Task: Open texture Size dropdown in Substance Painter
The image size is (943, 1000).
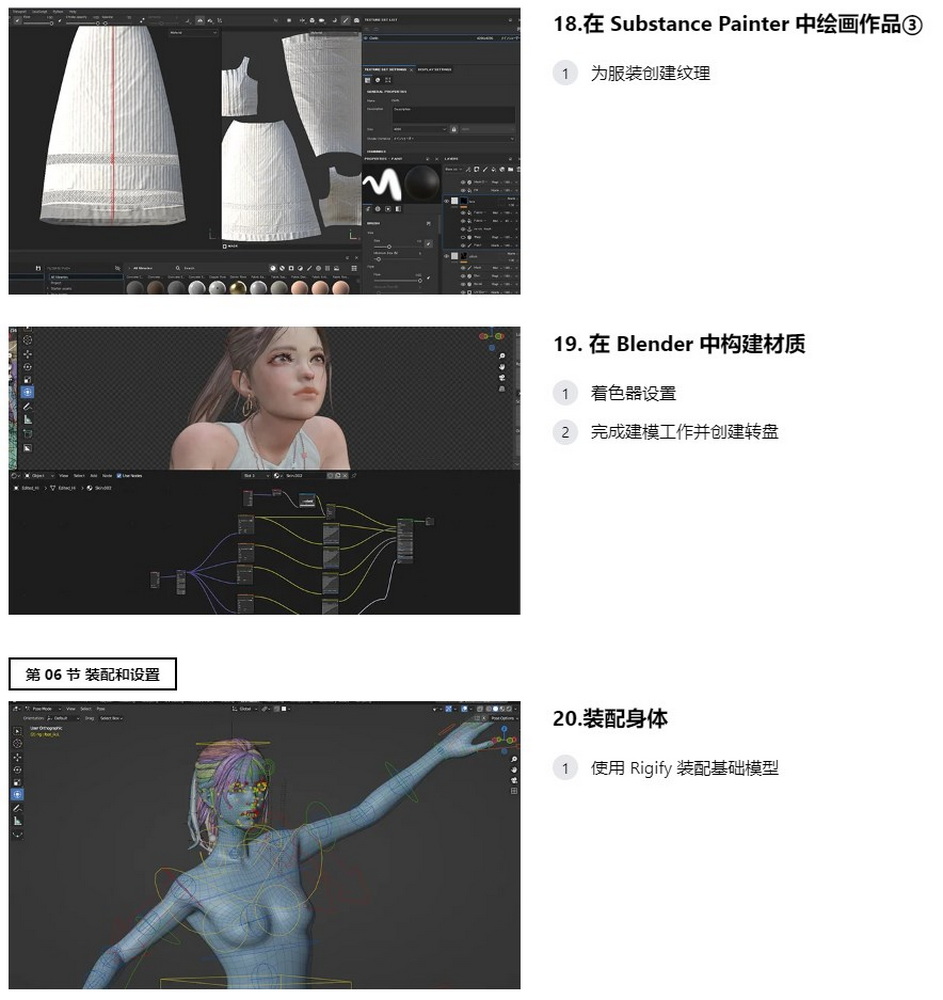Action: (420, 129)
